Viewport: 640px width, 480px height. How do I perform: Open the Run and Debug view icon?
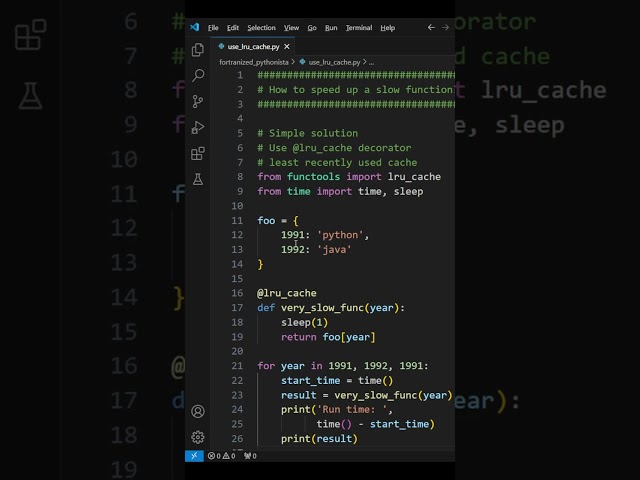[x=198, y=127]
